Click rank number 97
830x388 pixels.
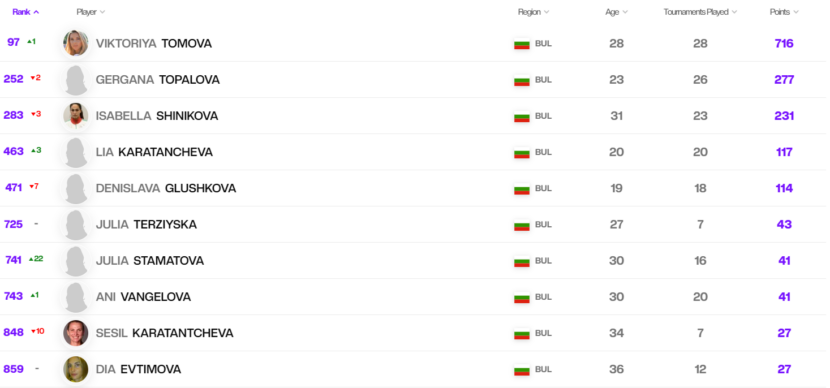coord(13,42)
